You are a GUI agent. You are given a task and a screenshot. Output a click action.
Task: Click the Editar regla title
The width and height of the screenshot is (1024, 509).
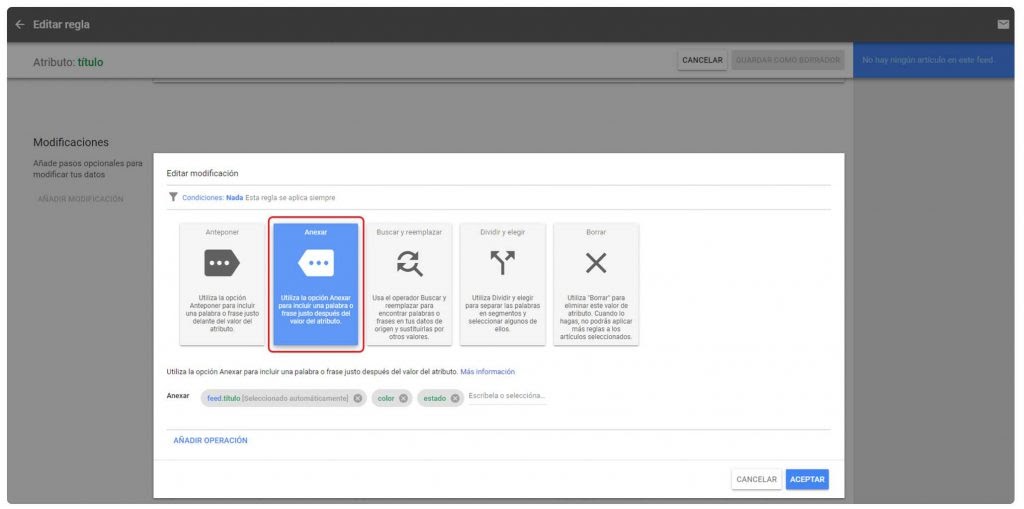pos(61,25)
